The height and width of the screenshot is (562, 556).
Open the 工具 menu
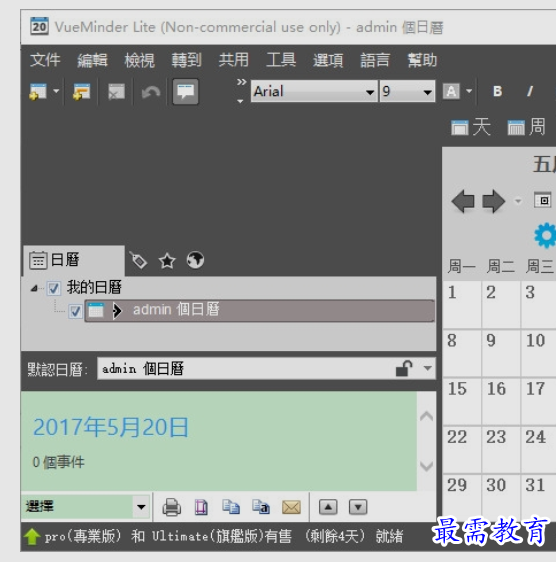click(281, 60)
